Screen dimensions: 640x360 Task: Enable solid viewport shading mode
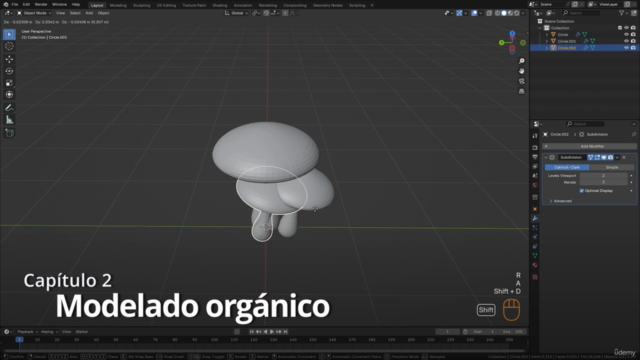point(504,13)
